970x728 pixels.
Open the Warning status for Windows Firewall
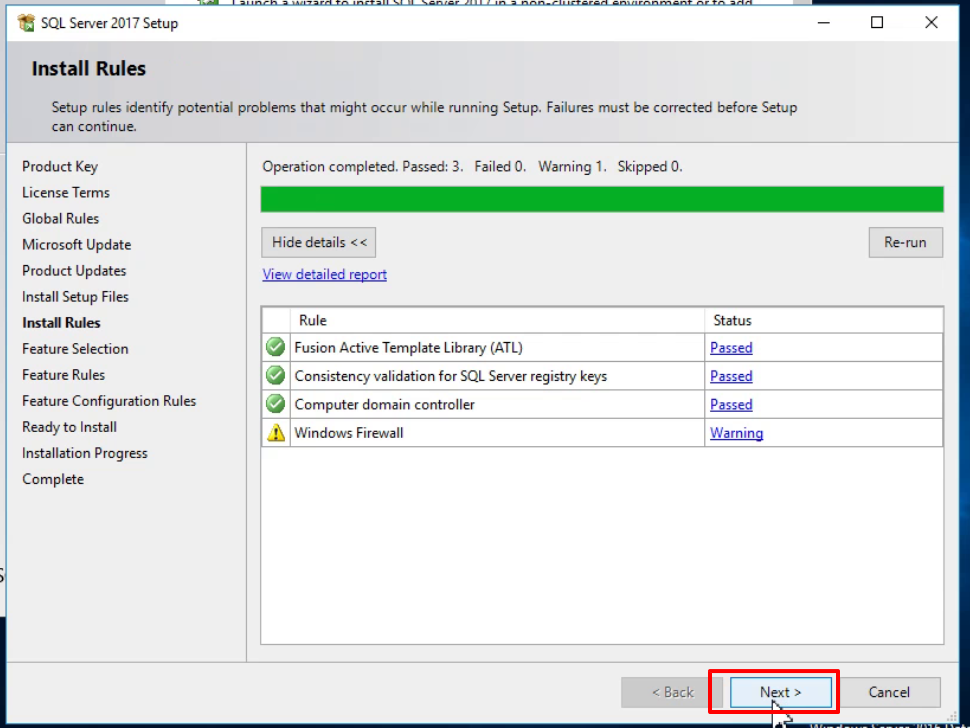click(x=736, y=433)
